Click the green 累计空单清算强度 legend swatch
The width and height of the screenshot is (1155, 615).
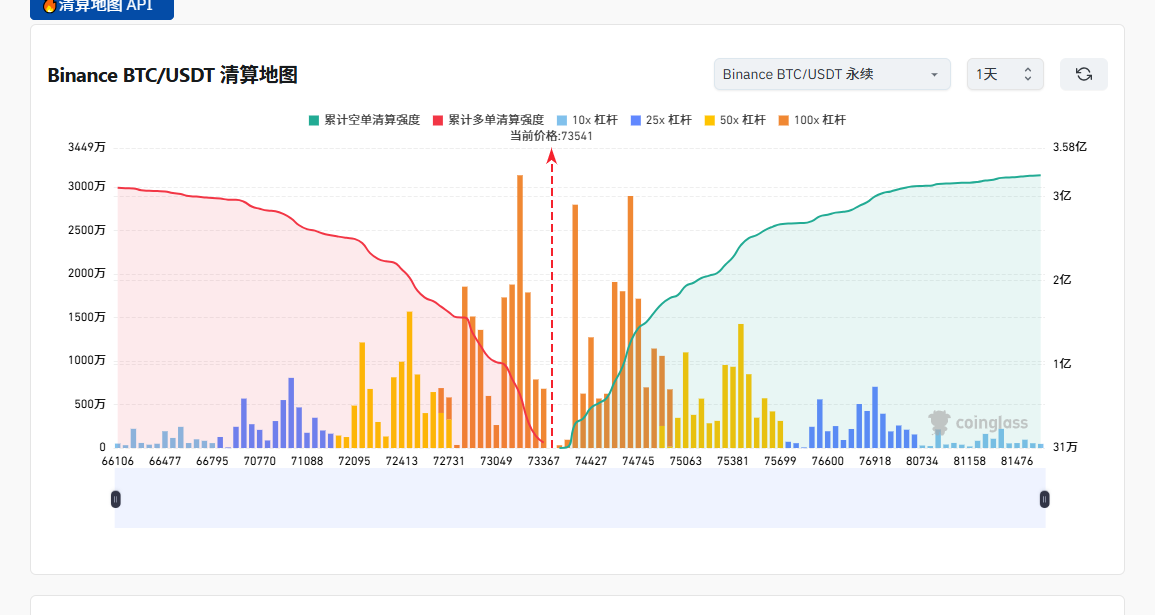[315, 120]
